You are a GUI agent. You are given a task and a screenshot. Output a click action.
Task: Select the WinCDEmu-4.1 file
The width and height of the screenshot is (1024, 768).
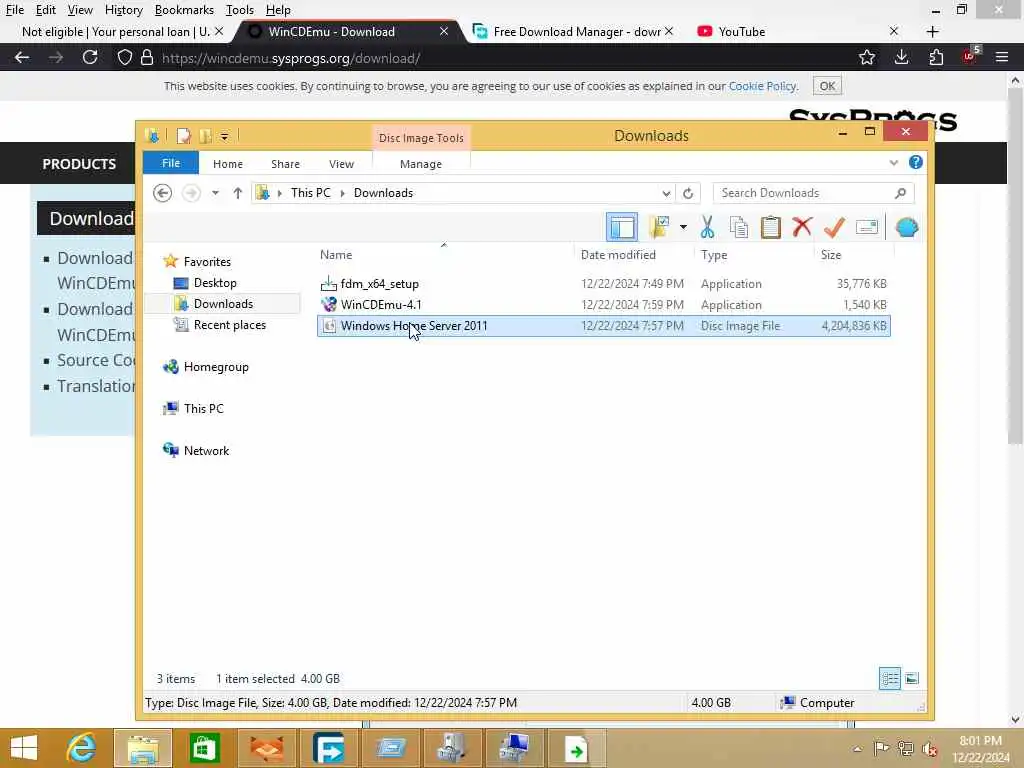tap(603, 304)
